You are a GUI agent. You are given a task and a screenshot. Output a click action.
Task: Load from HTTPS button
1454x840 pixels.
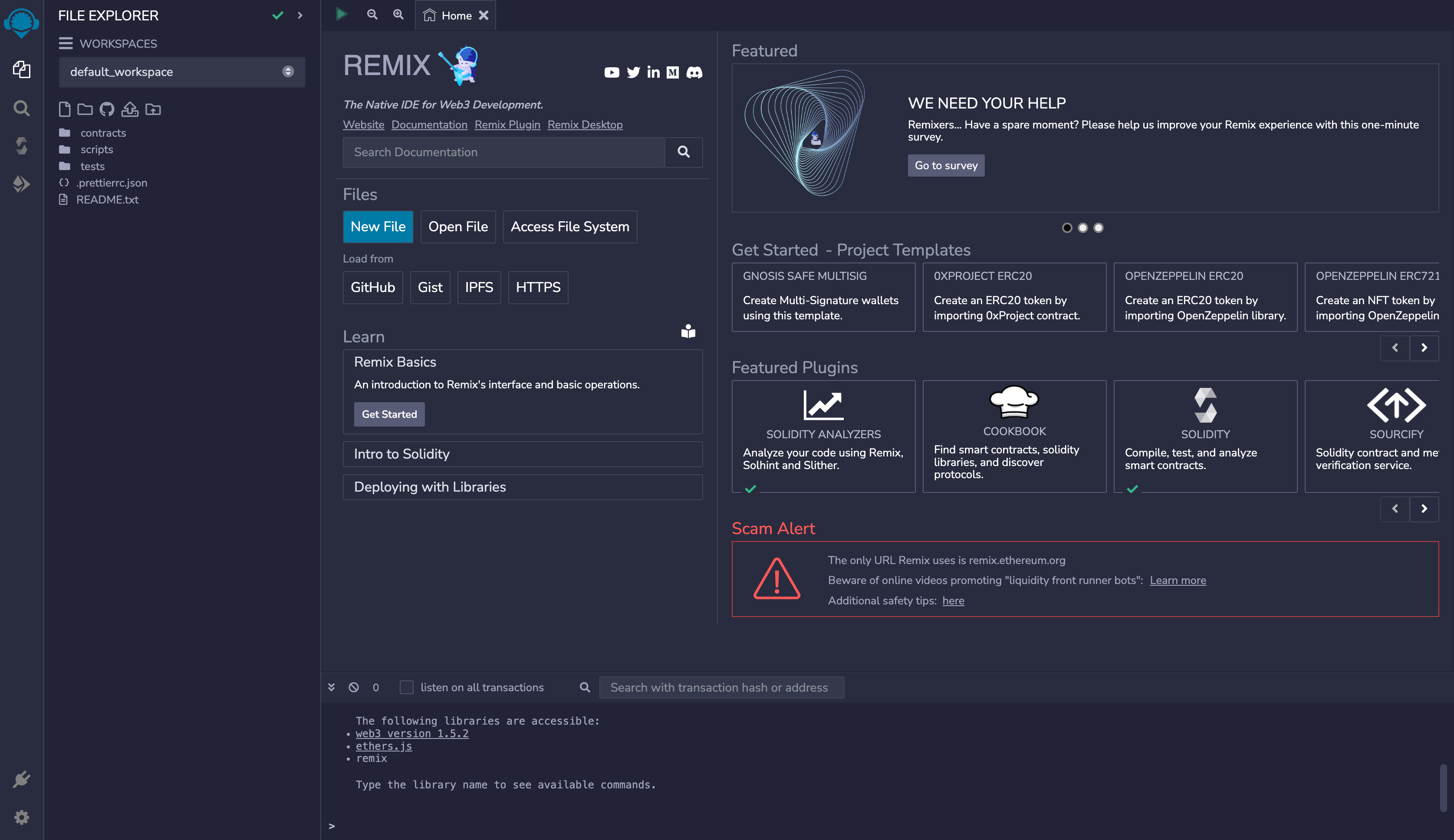coord(538,287)
